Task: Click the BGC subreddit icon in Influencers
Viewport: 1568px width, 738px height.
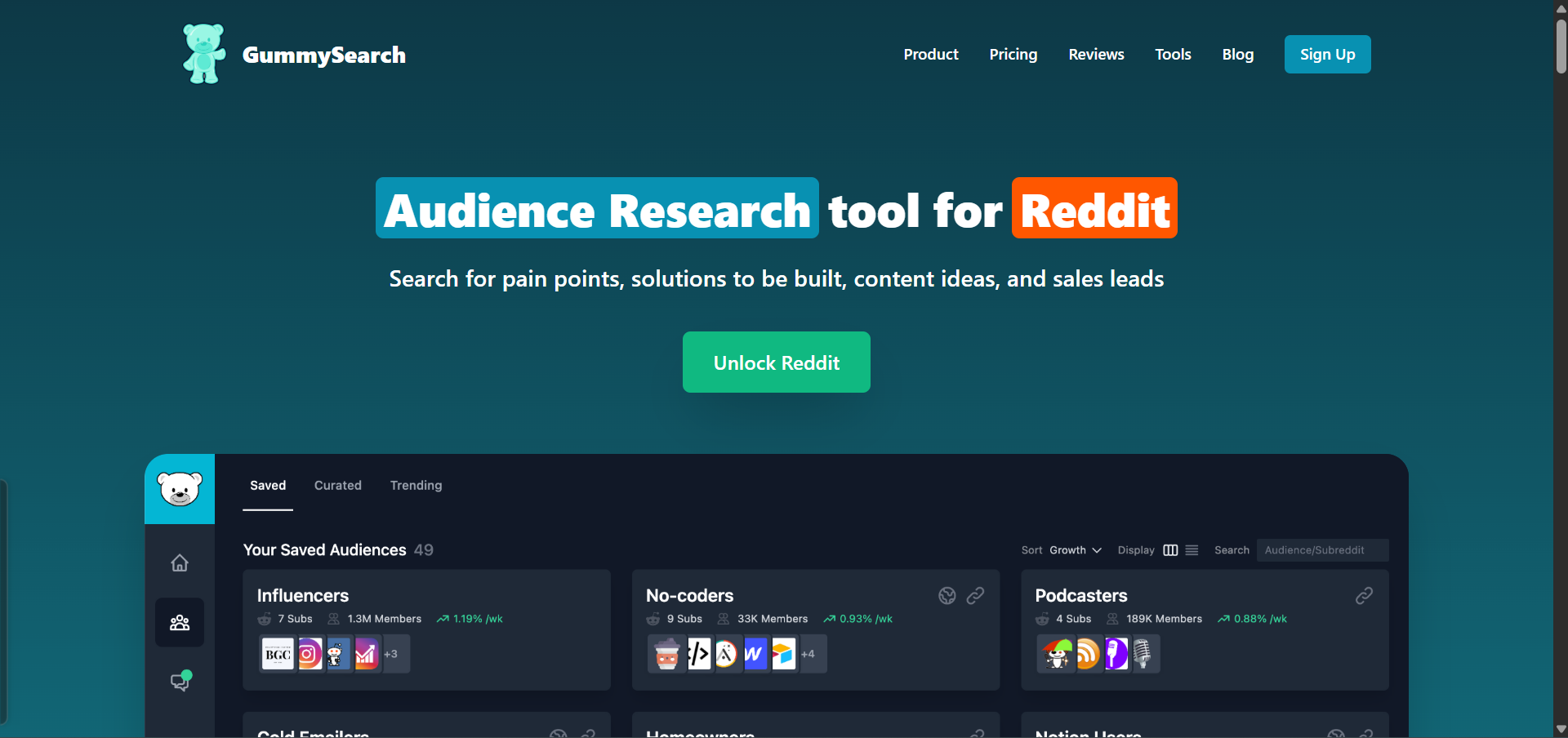Action: click(278, 654)
